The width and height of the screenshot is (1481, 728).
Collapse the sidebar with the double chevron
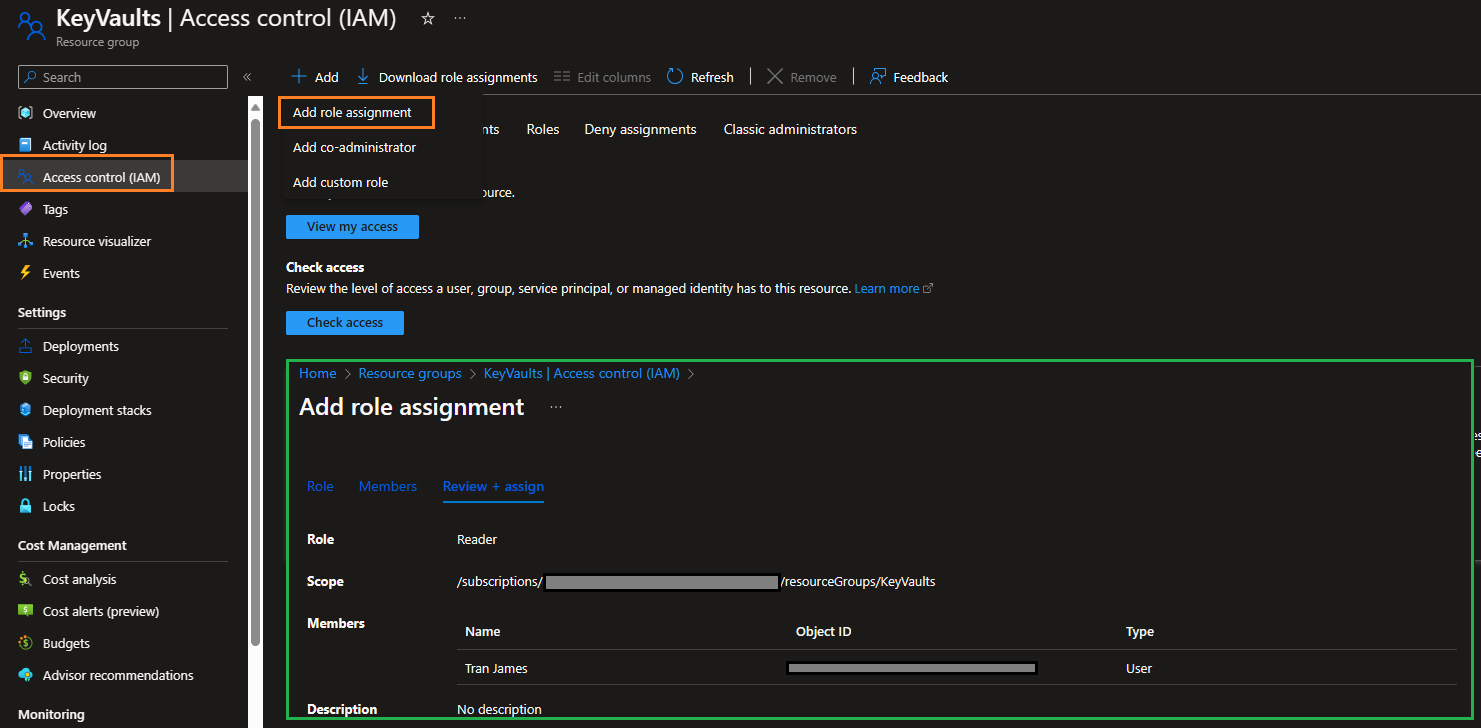pyautogui.click(x=247, y=77)
